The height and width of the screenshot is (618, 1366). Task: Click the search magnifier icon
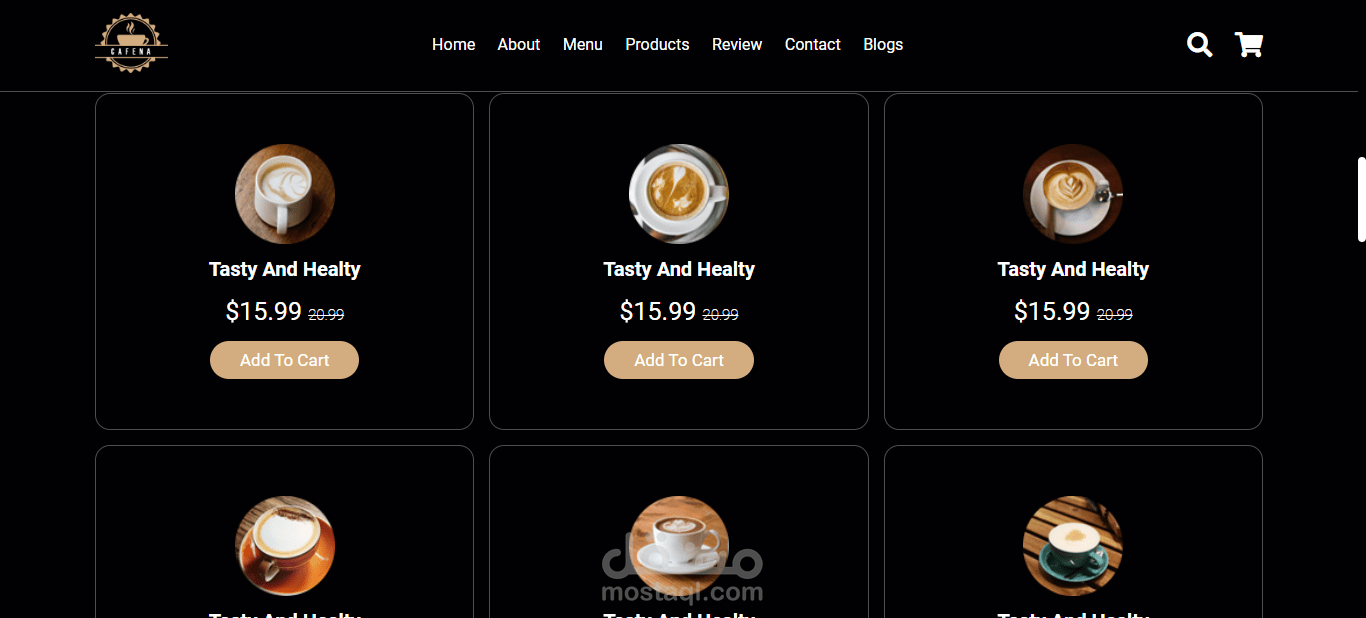(x=1199, y=45)
